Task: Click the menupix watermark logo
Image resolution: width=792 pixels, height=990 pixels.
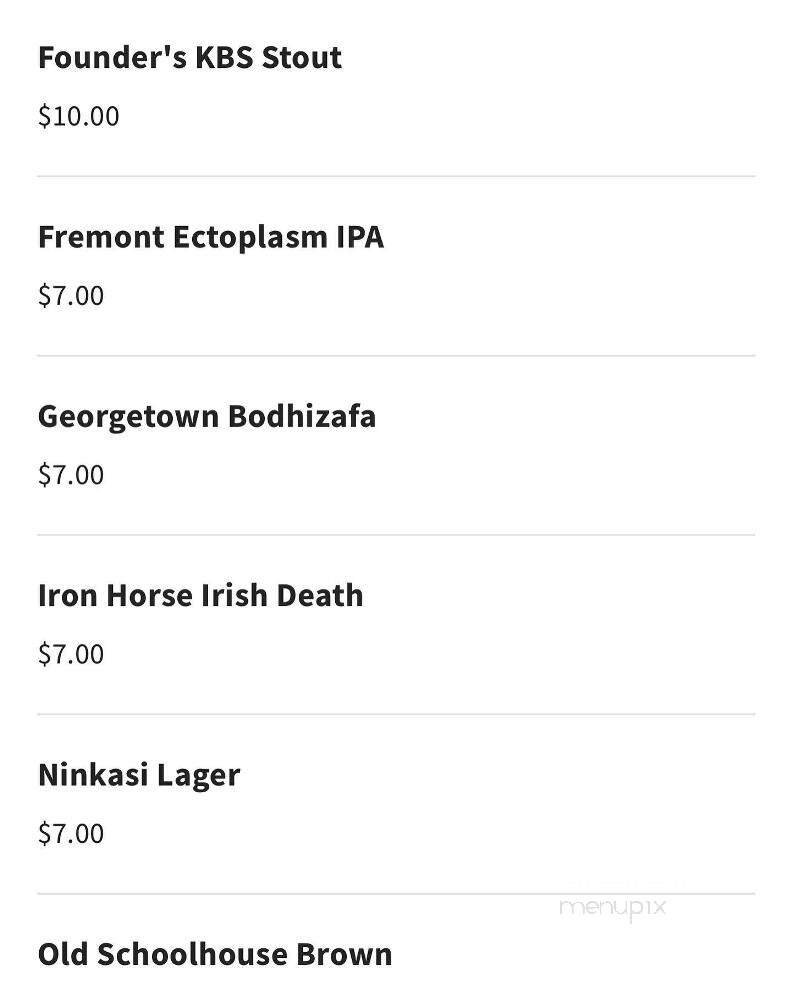Action: coord(612,908)
